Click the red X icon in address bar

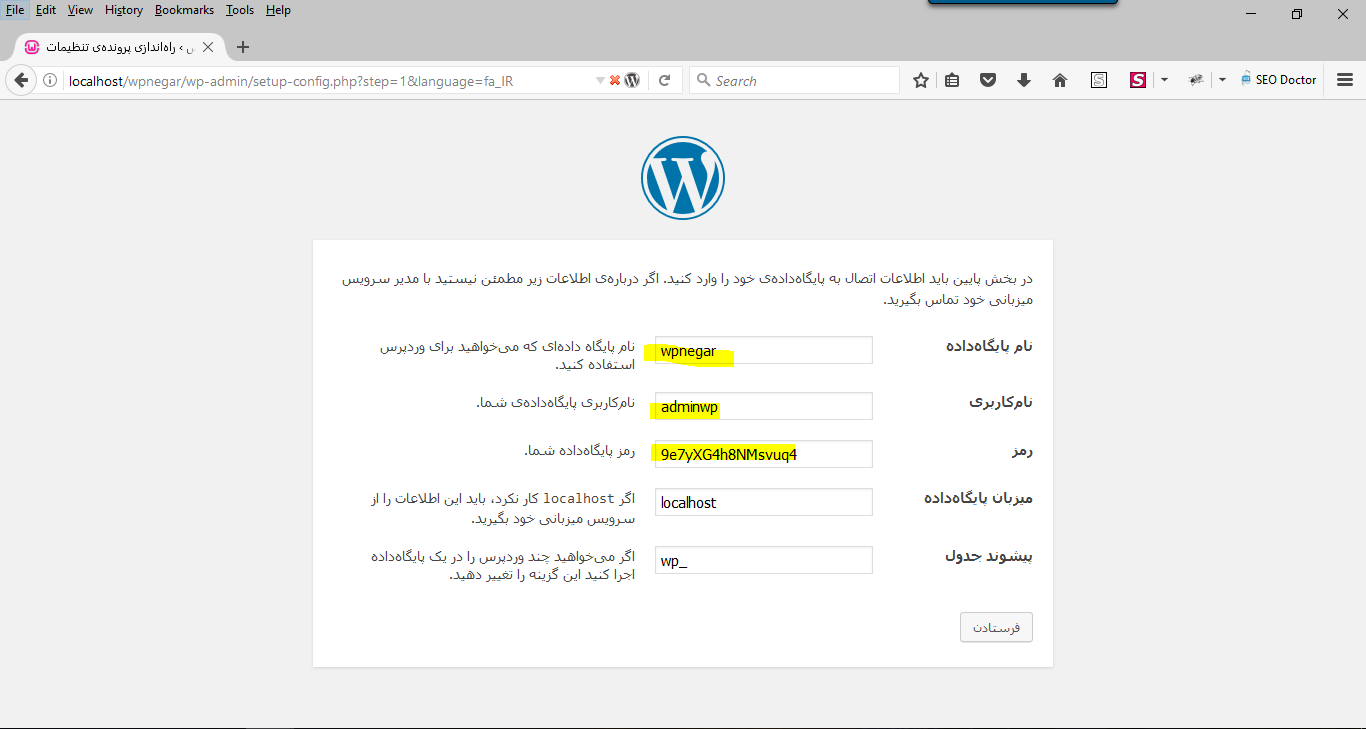pos(615,81)
